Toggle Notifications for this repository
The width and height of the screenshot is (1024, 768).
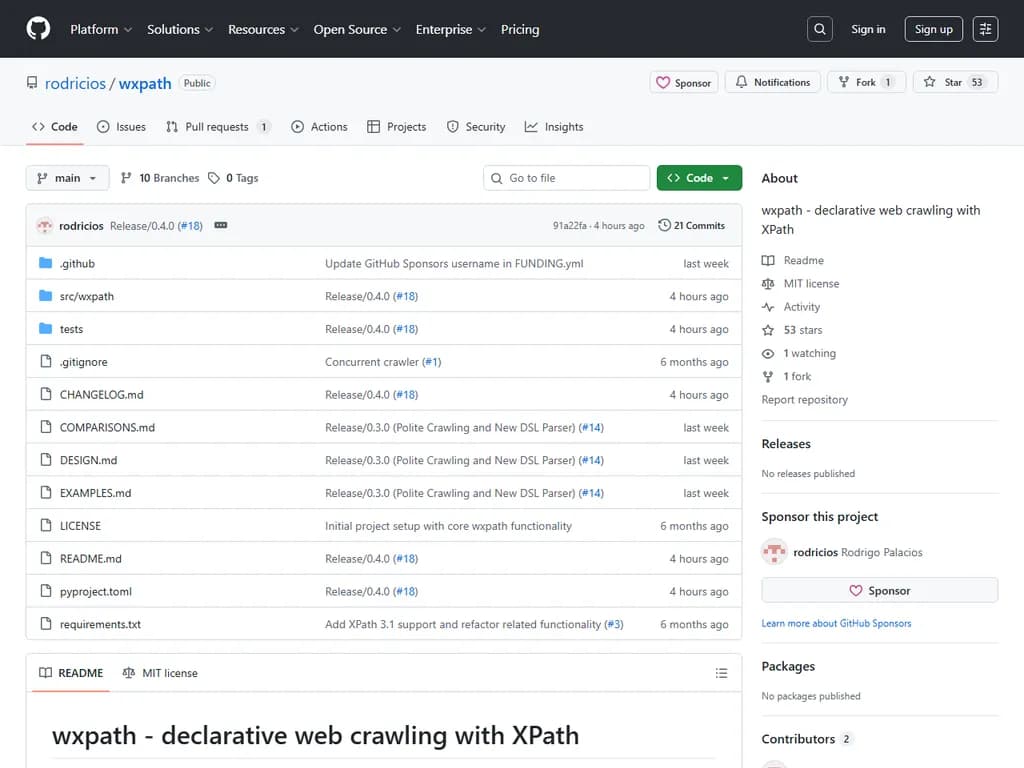[772, 83]
